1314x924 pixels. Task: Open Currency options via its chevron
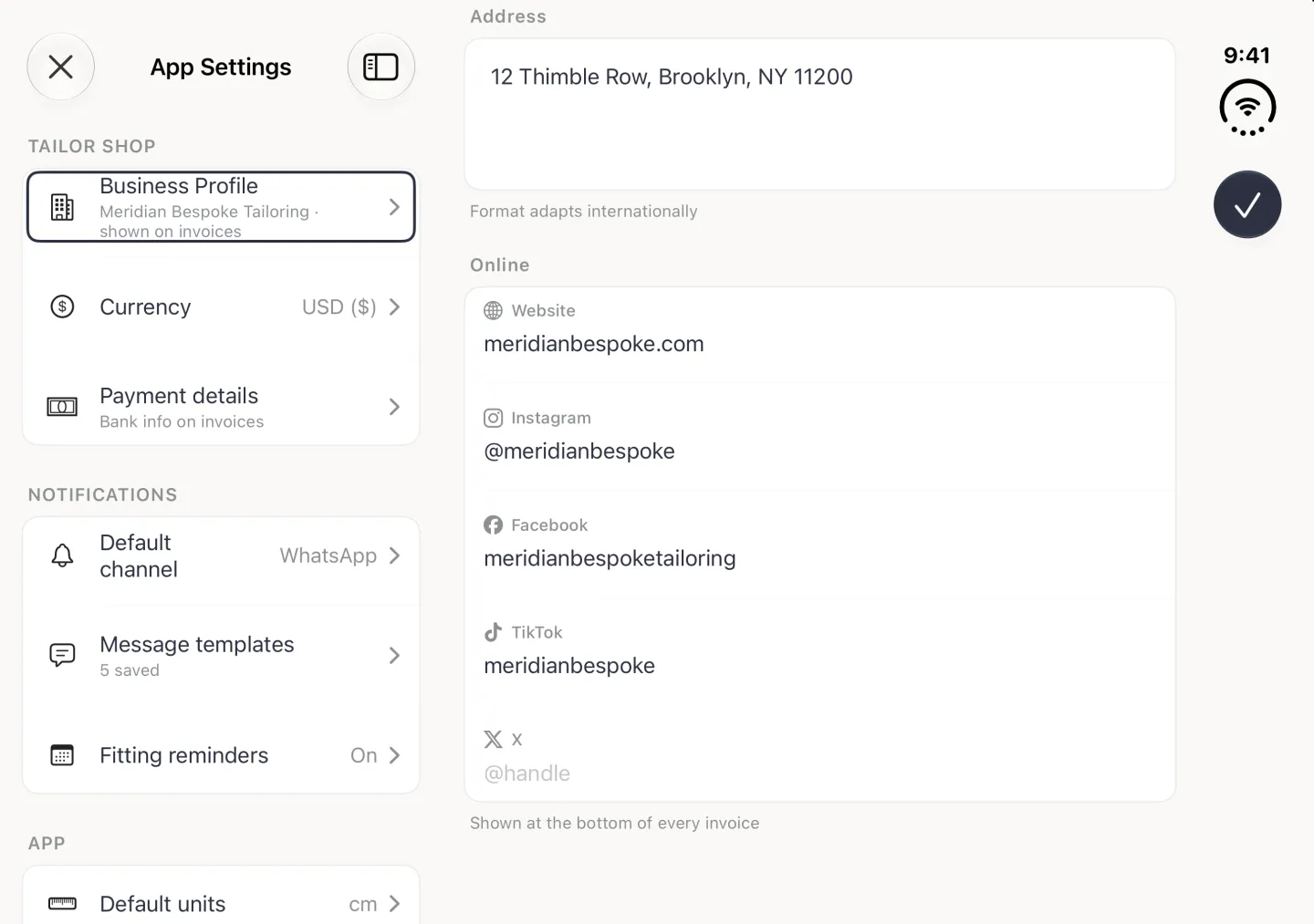394,306
